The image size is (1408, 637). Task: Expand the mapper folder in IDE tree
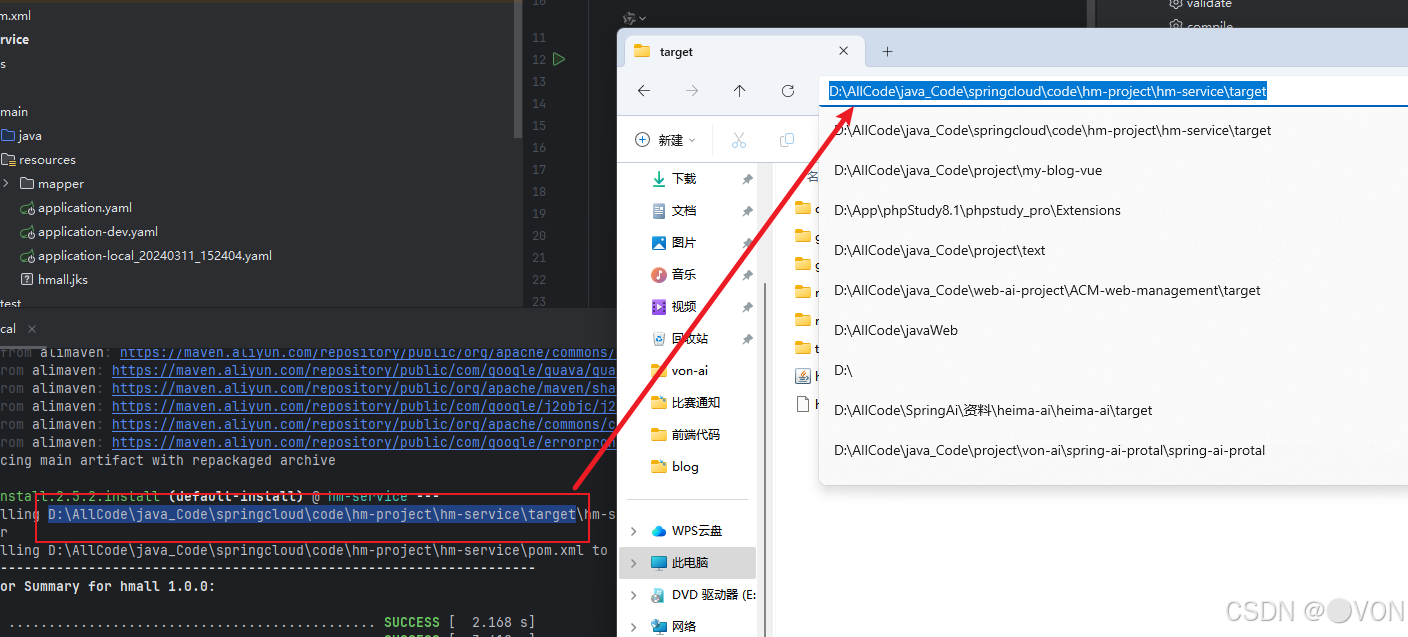tap(6, 184)
